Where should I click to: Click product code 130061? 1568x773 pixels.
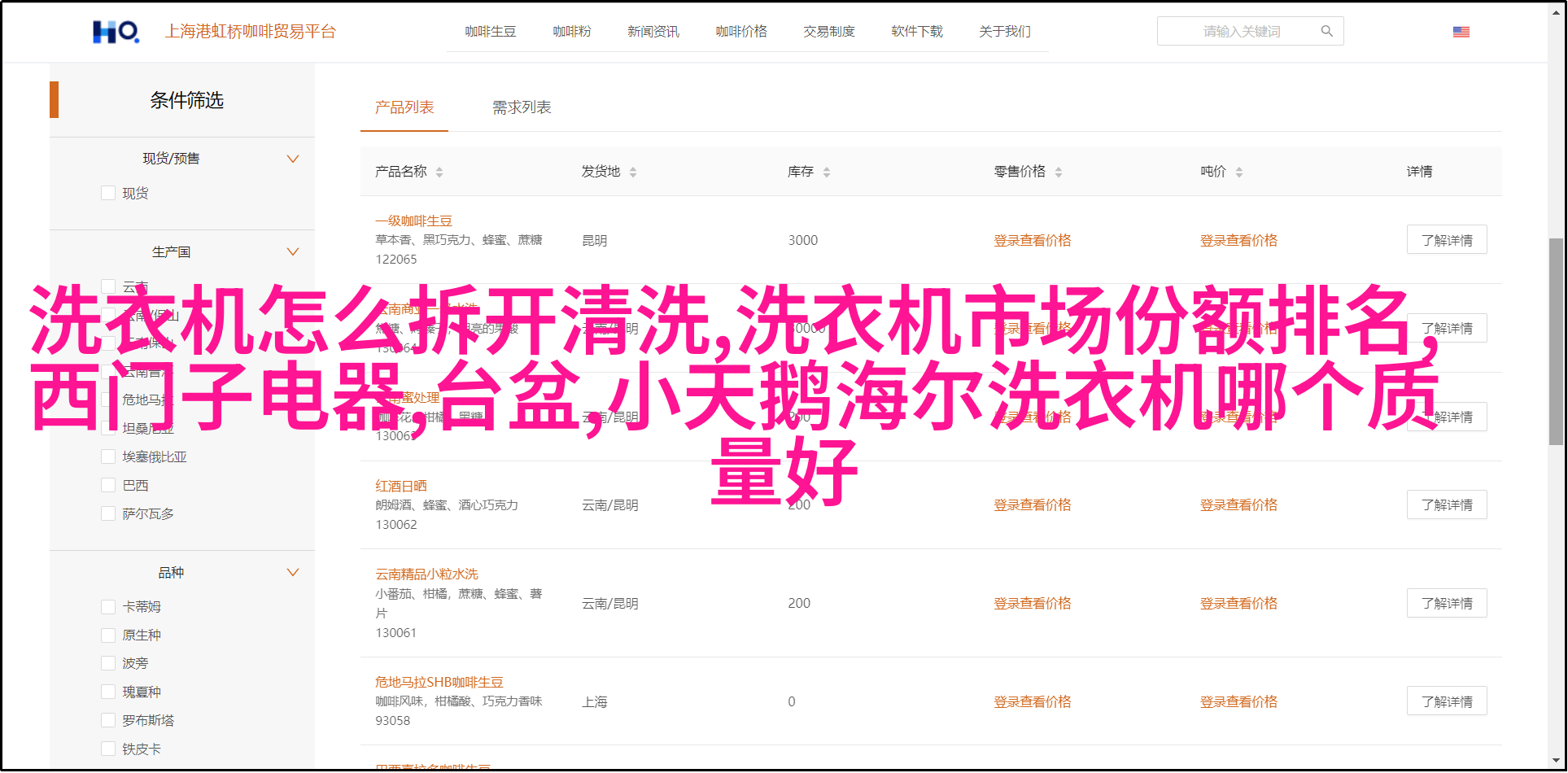(x=396, y=633)
